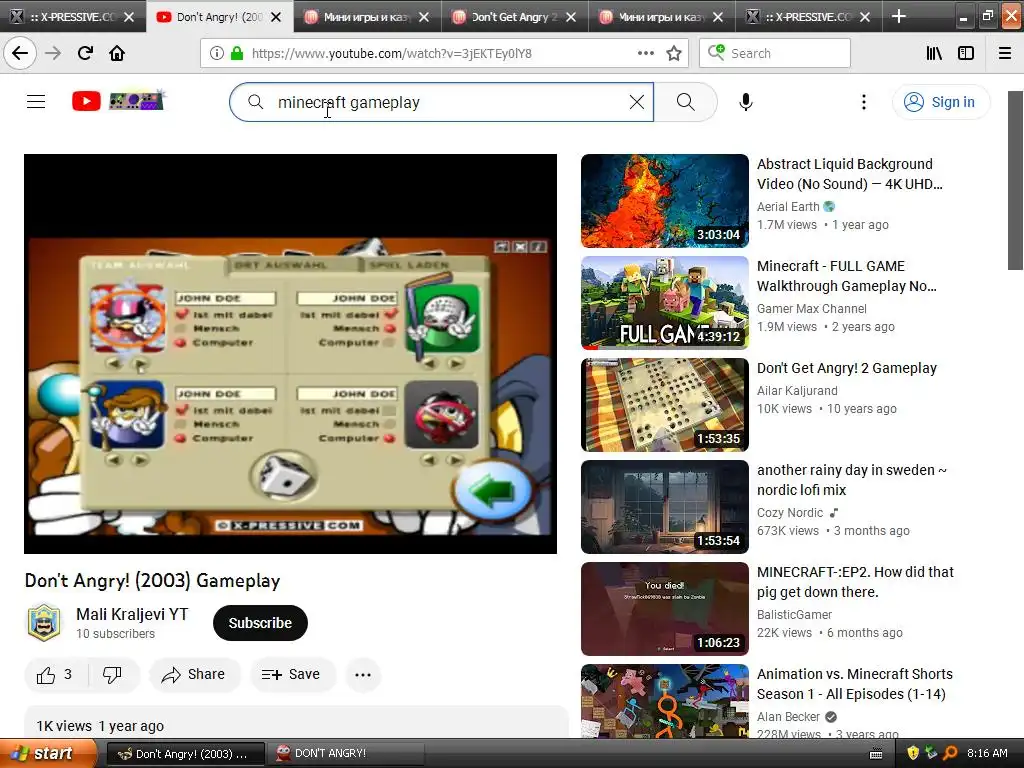
Task: Open Abstract Liquid Background video thumbnail
Action: coord(665,200)
